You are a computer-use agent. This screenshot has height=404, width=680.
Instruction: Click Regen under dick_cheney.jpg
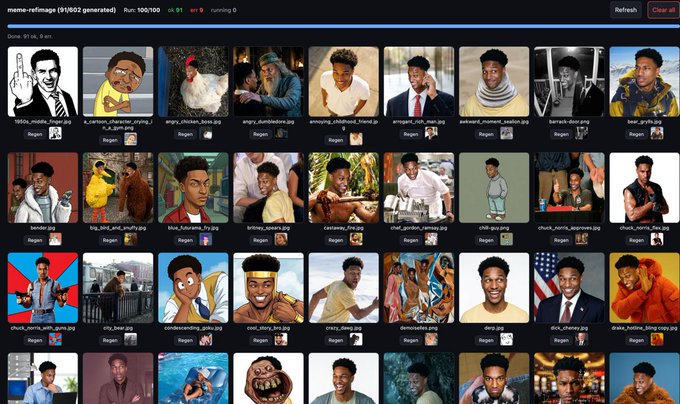pos(561,340)
